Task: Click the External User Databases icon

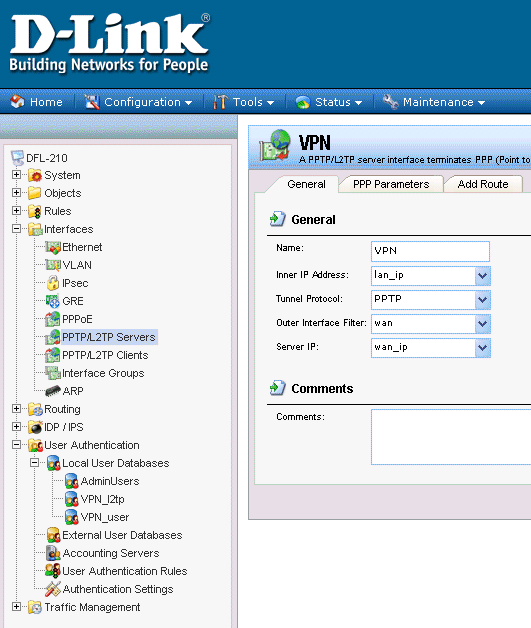Action: coord(53,535)
